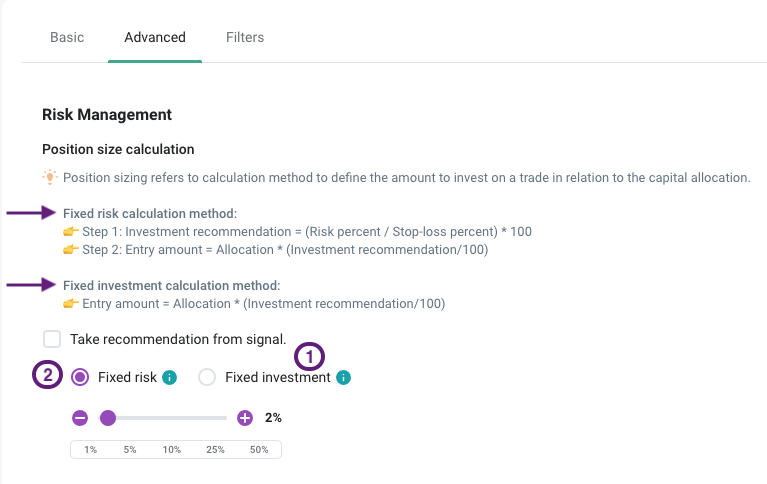Click the minus icon to decrease risk percent

tap(80, 418)
